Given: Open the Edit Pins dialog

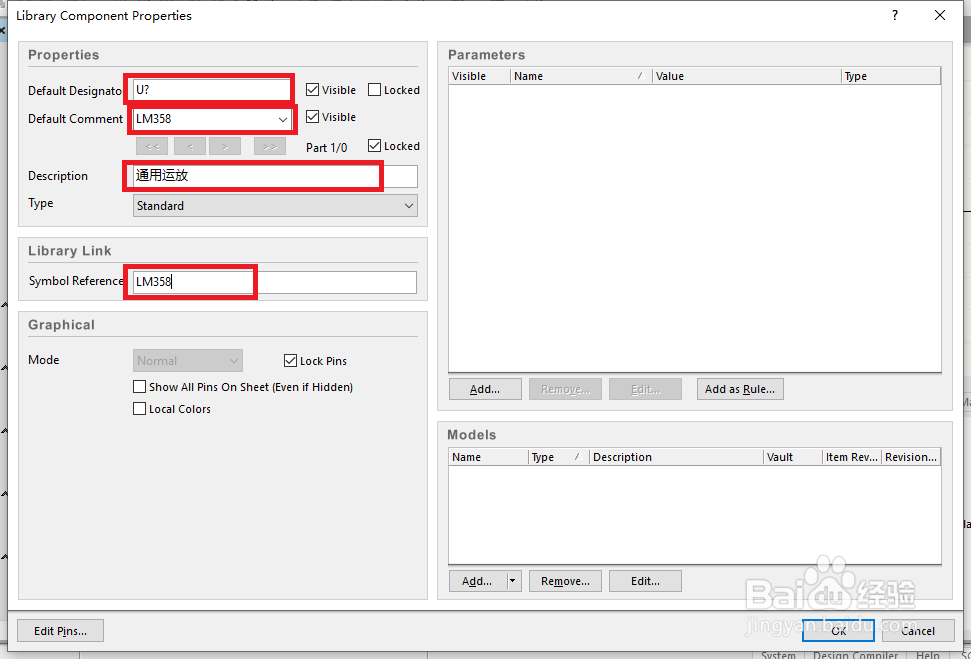Looking at the screenshot, I should [60, 631].
